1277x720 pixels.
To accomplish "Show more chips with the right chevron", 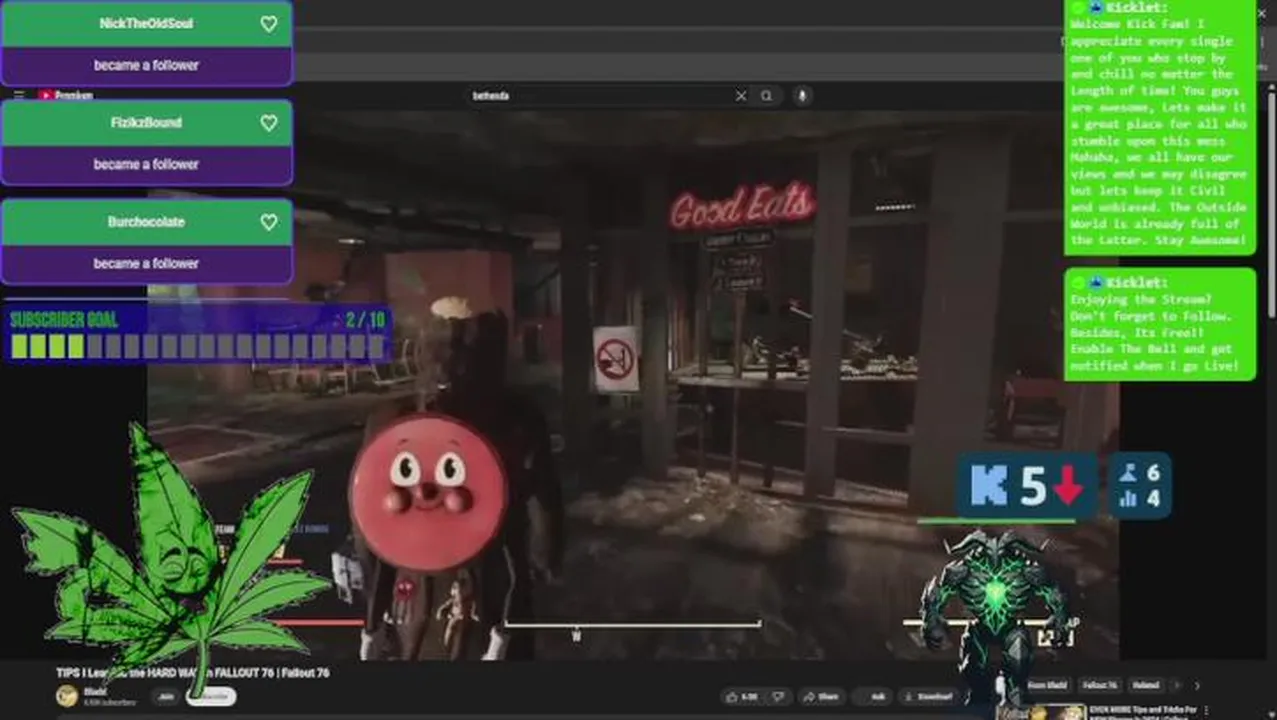I will click(x=1197, y=686).
